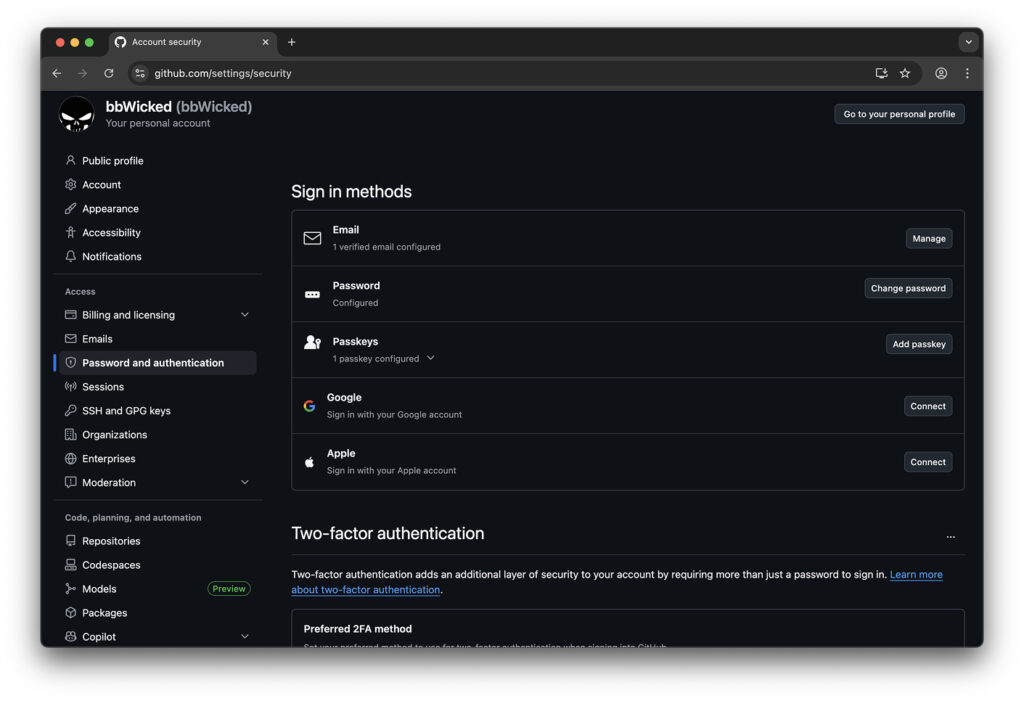The image size is (1024, 701).
Task: Open Emails settings page
Action: (157, 338)
